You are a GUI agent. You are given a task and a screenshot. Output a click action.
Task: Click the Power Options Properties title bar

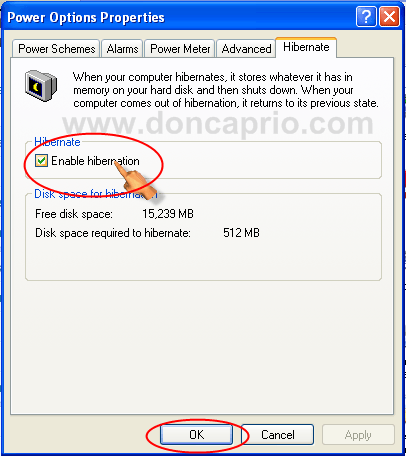click(180, 17)
